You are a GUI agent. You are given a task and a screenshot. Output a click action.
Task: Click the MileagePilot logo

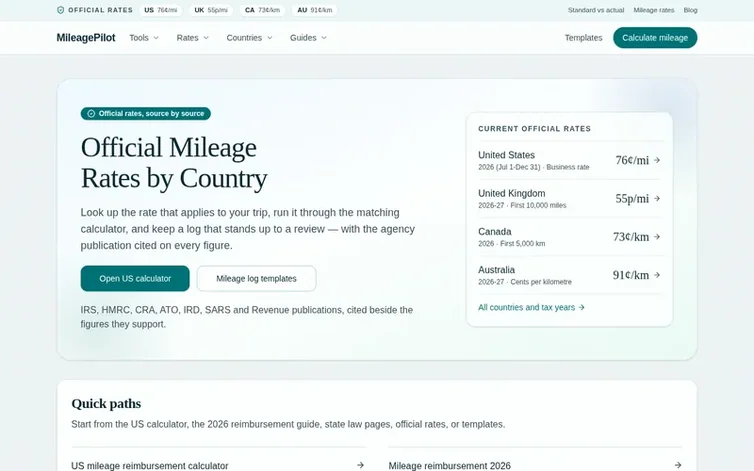click(x=86, y=38)
